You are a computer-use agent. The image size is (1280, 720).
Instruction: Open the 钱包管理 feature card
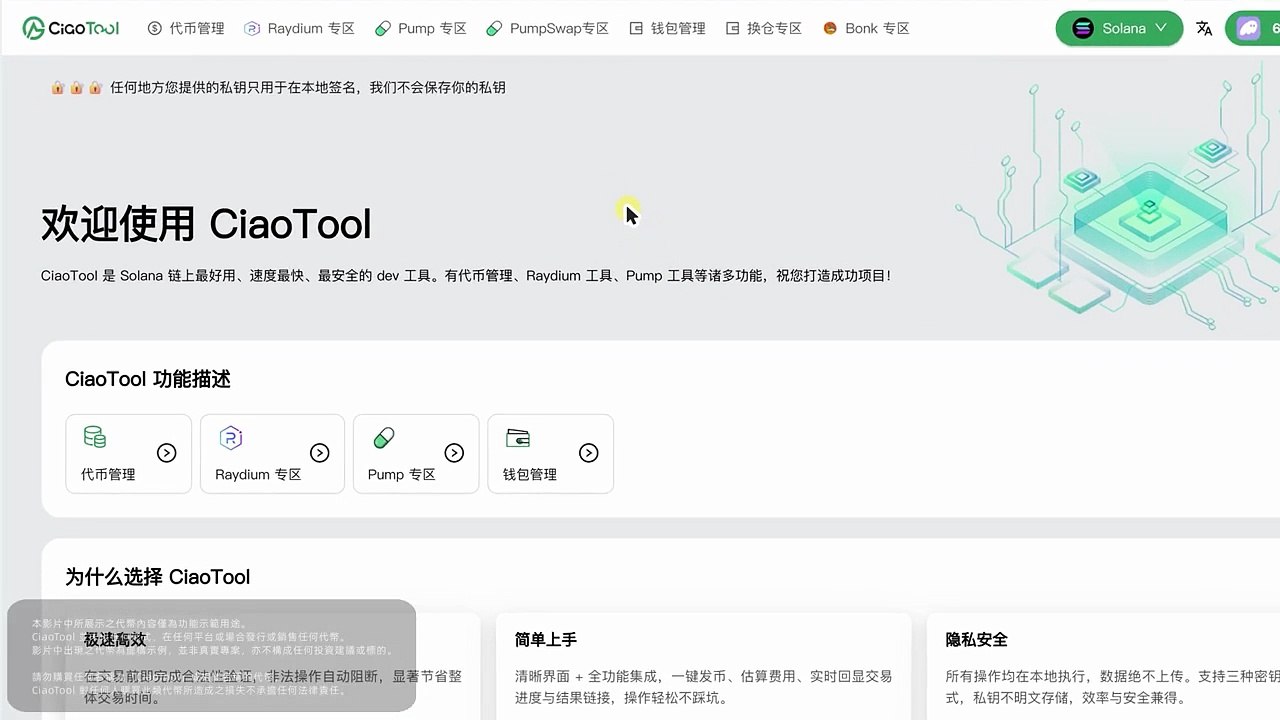[x=550, y=454]
